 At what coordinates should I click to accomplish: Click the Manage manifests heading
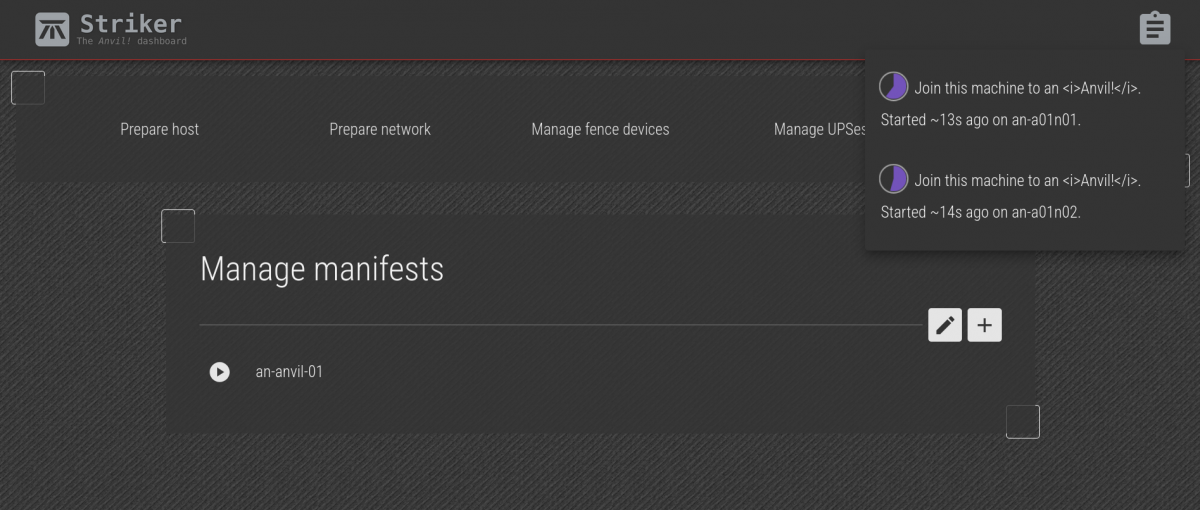tap(321, 269)
